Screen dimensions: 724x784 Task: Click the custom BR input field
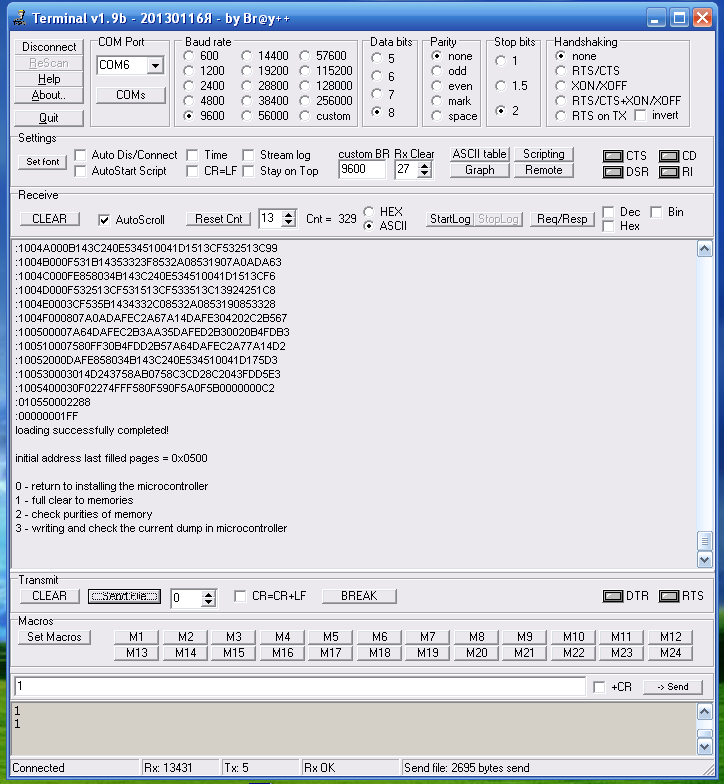click(362, 170)
